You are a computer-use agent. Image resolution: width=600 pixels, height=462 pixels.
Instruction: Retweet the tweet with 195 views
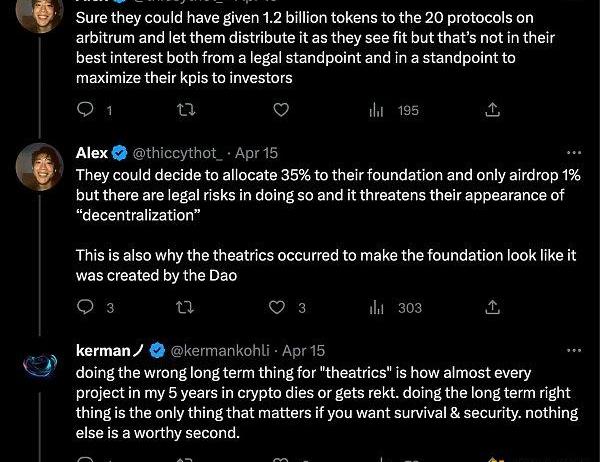tap(185, 110)
